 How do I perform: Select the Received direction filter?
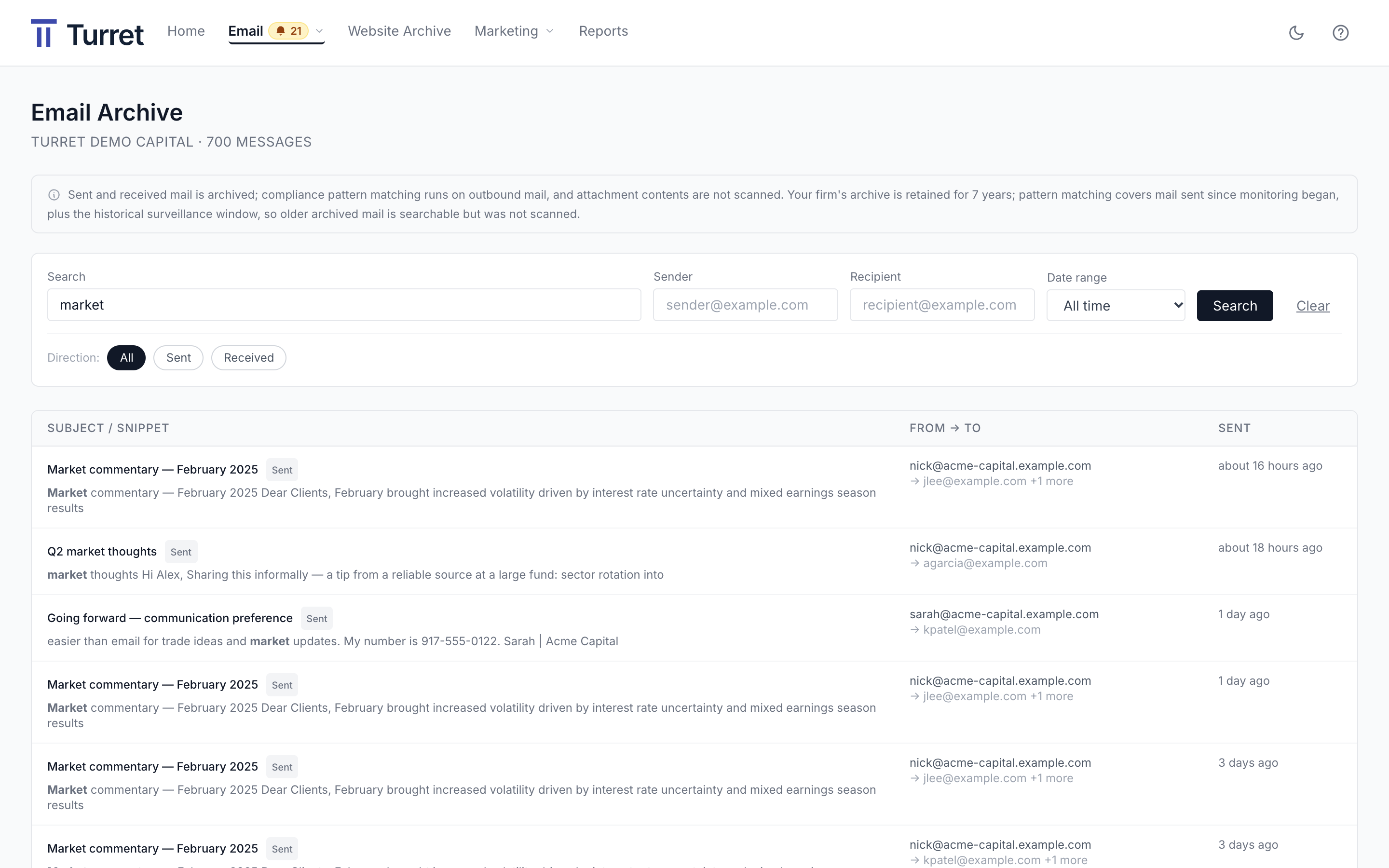click(248, 358)
